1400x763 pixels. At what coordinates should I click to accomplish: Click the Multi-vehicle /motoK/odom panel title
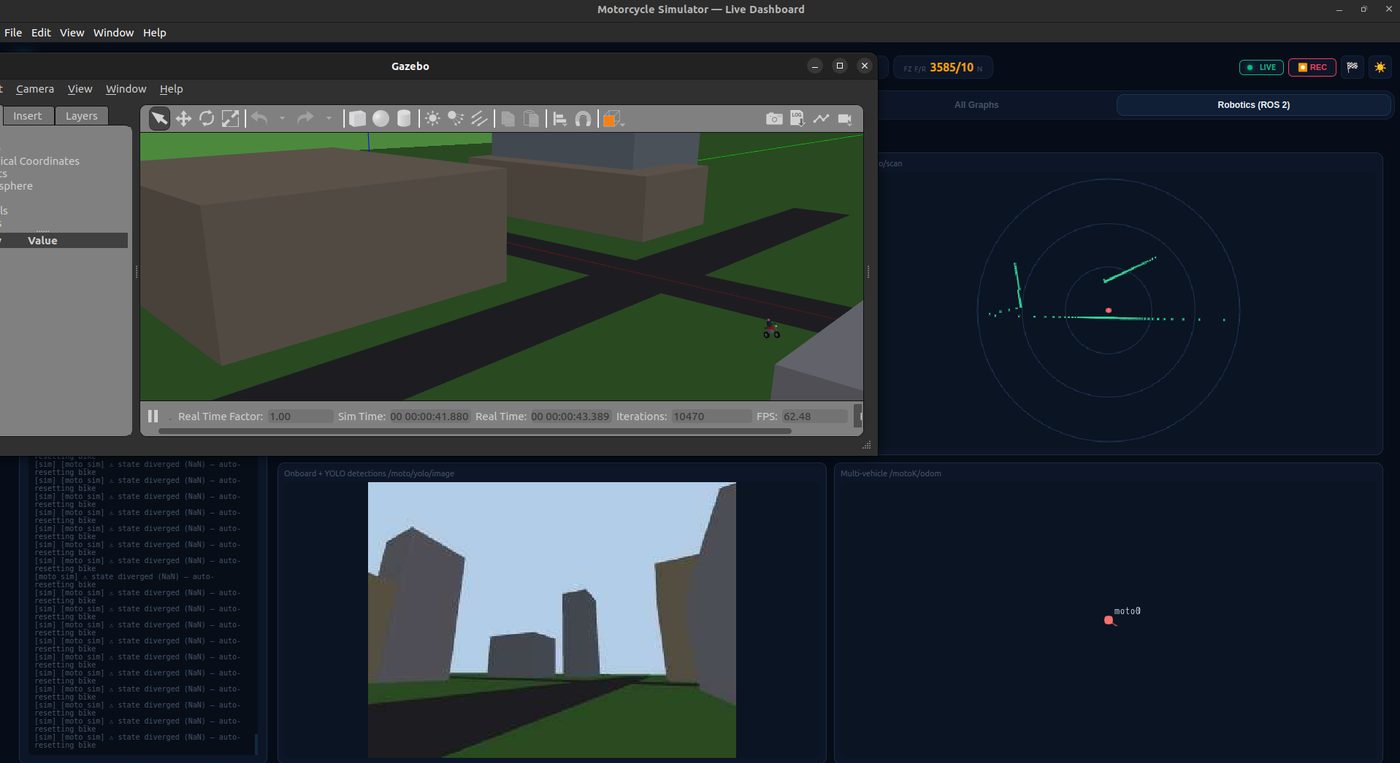(x=890, y=473)
